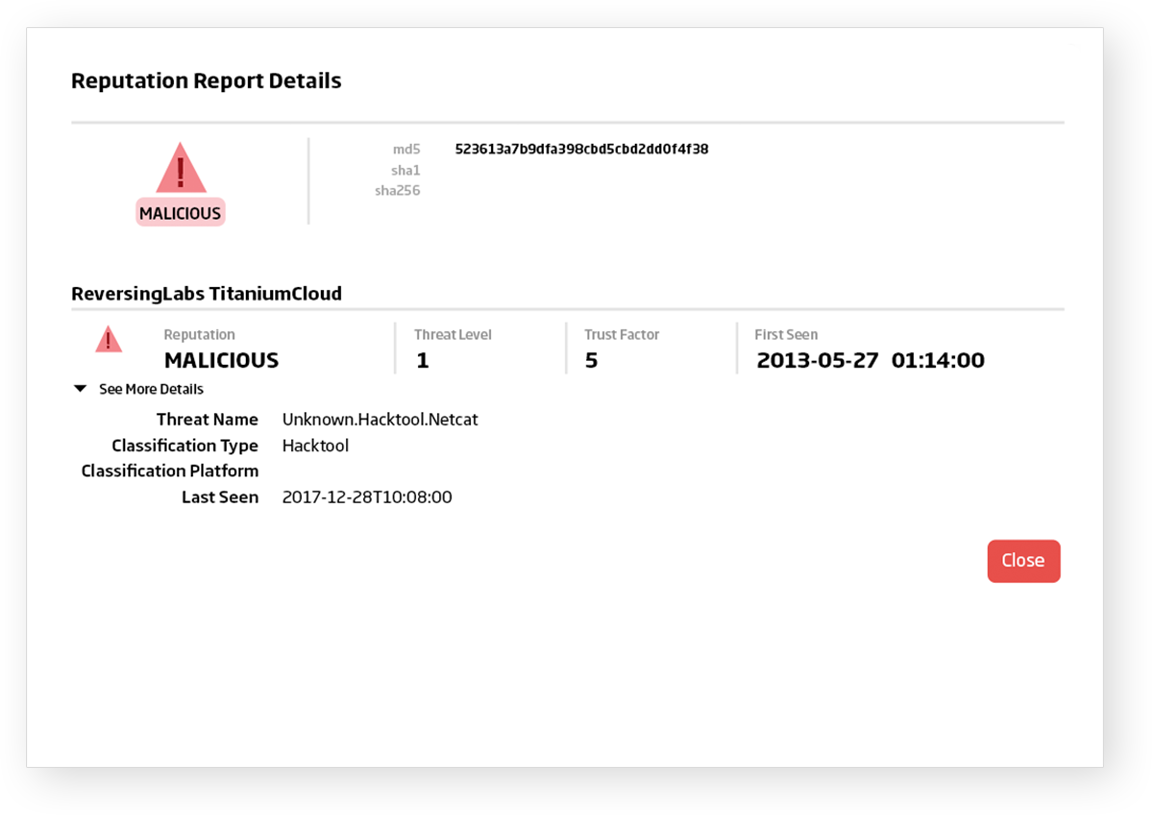Click the See More Details text
The height and width of the screenshot is (815, 1152).
pos(151,389)
